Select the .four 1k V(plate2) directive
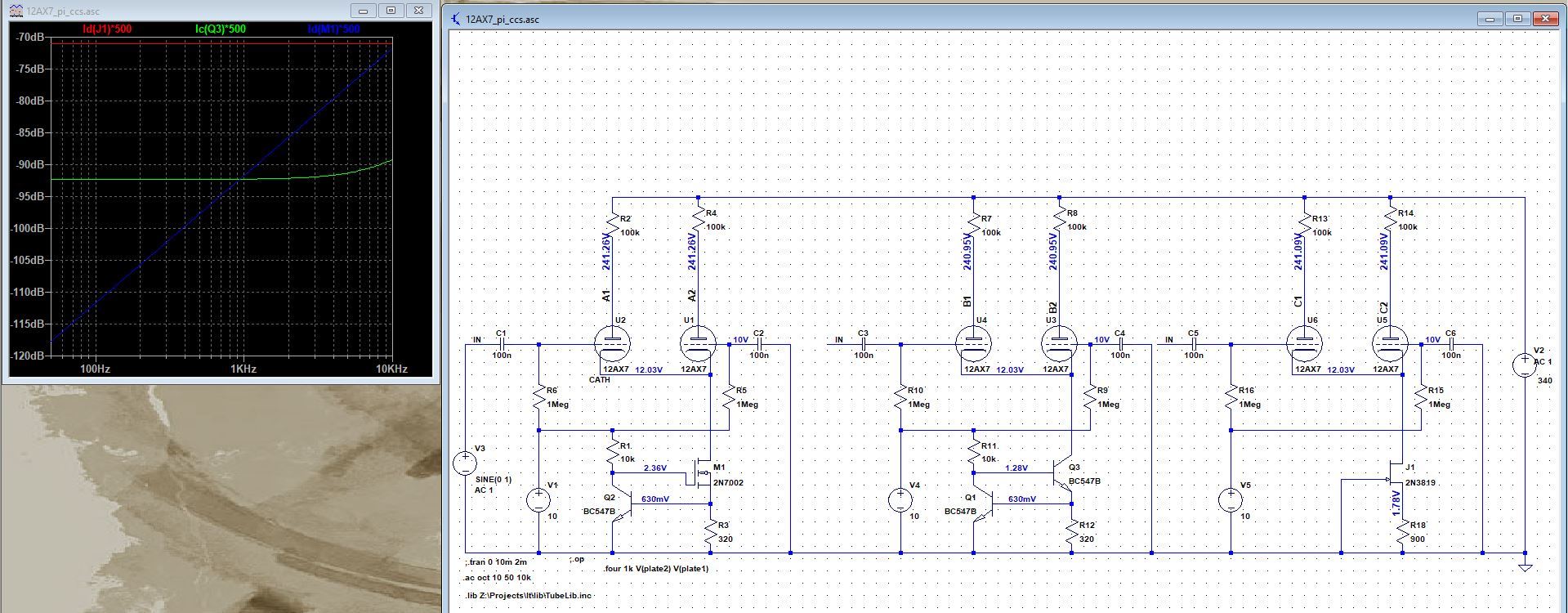This screenshot has width=1568, height=613. (656, 569)
